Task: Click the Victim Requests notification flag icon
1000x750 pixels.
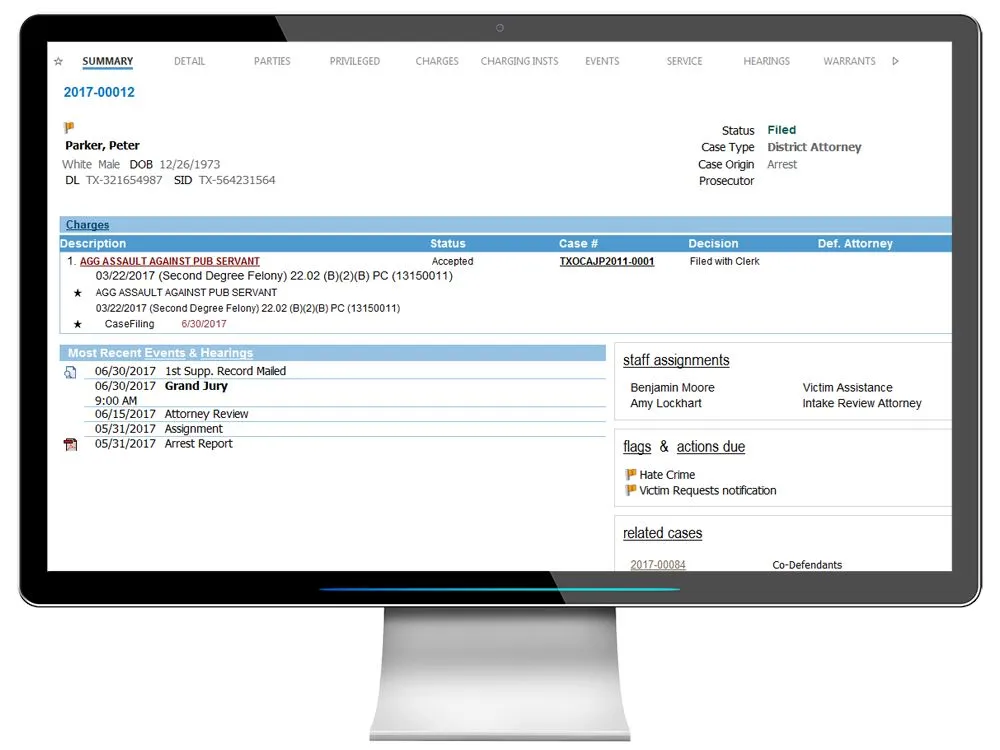Action: 631,491
